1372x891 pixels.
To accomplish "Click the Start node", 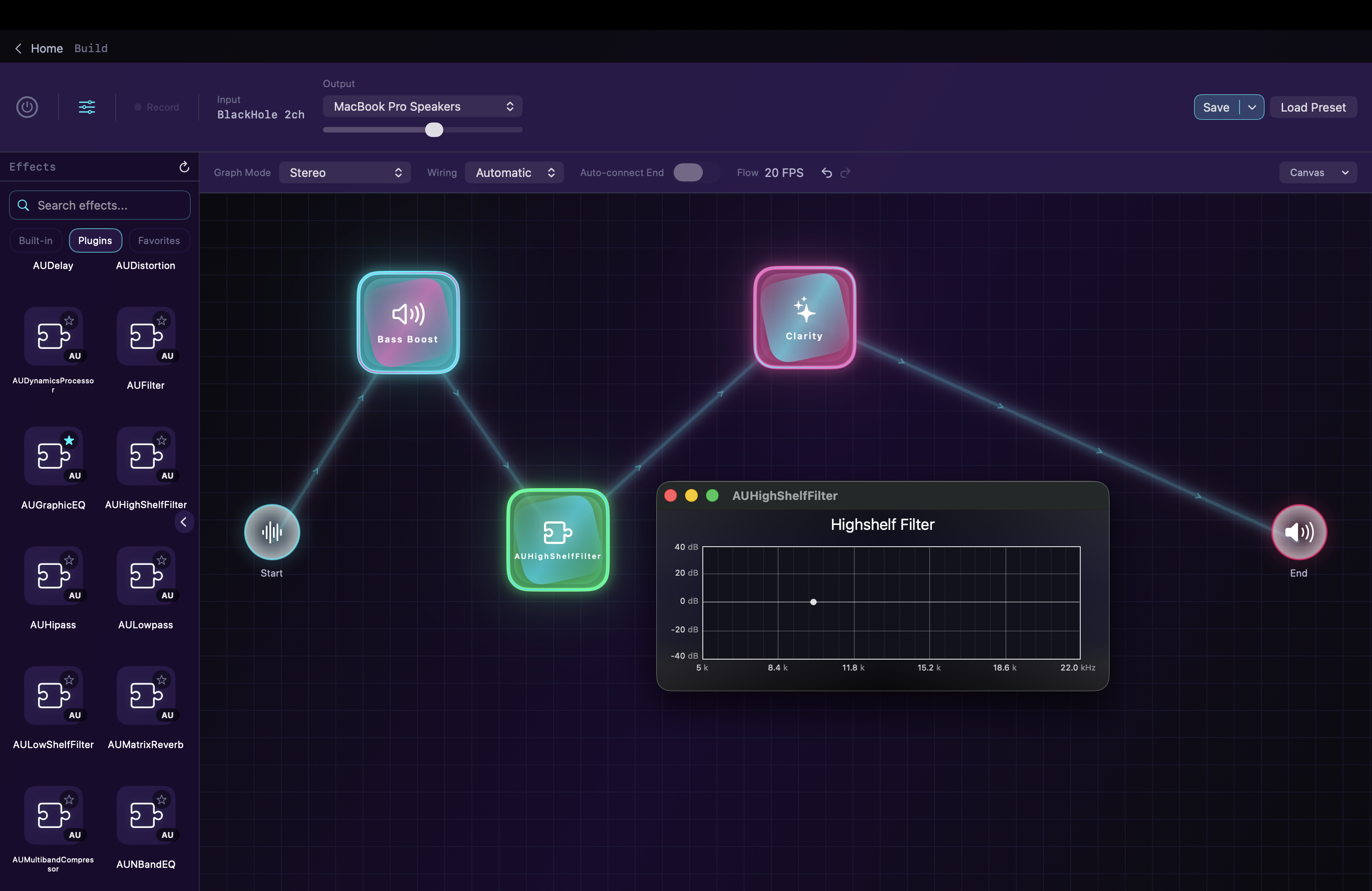I will [271, 532].
